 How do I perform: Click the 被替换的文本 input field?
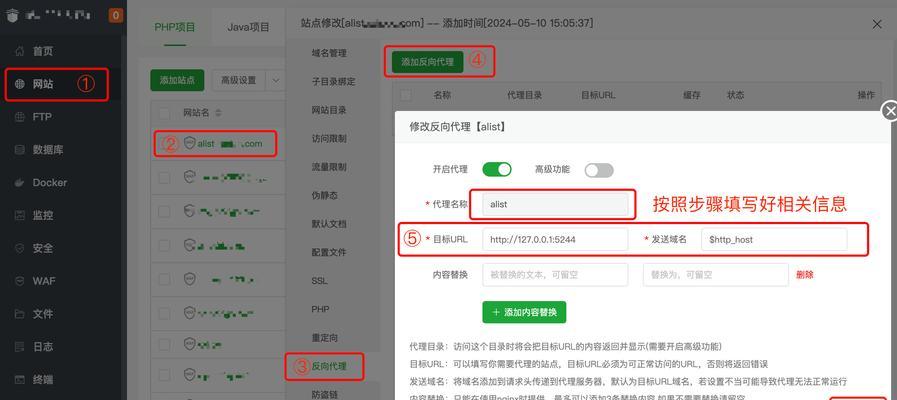pos(555,275)
